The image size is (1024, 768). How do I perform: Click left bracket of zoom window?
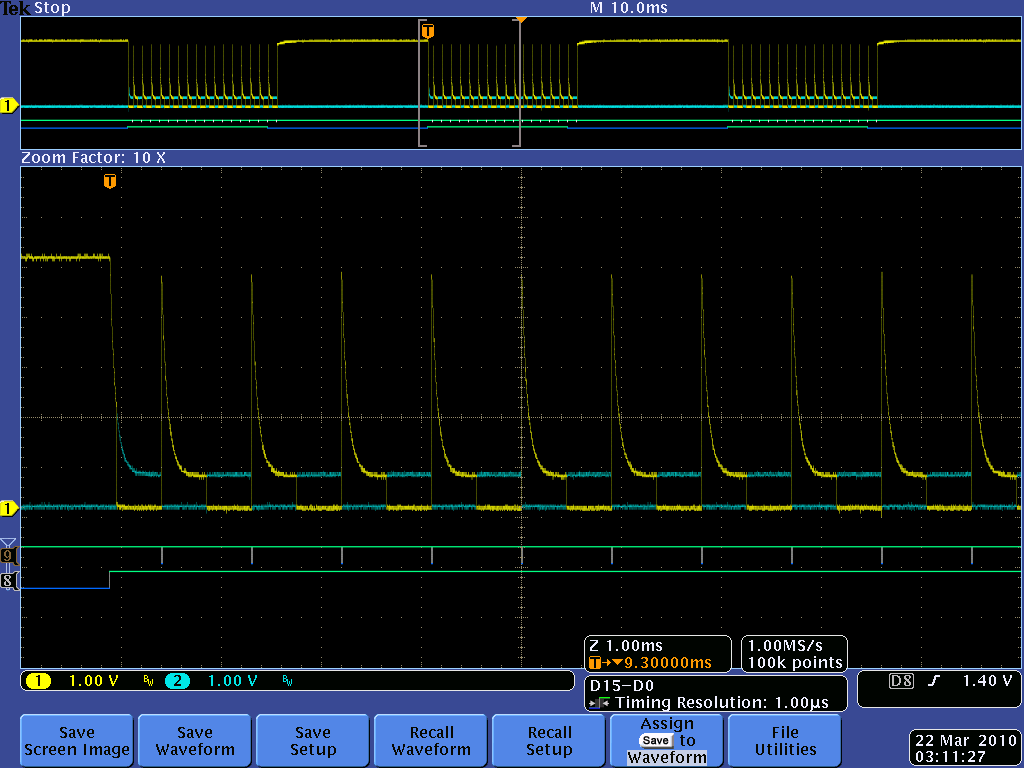(x=422, y=83)
